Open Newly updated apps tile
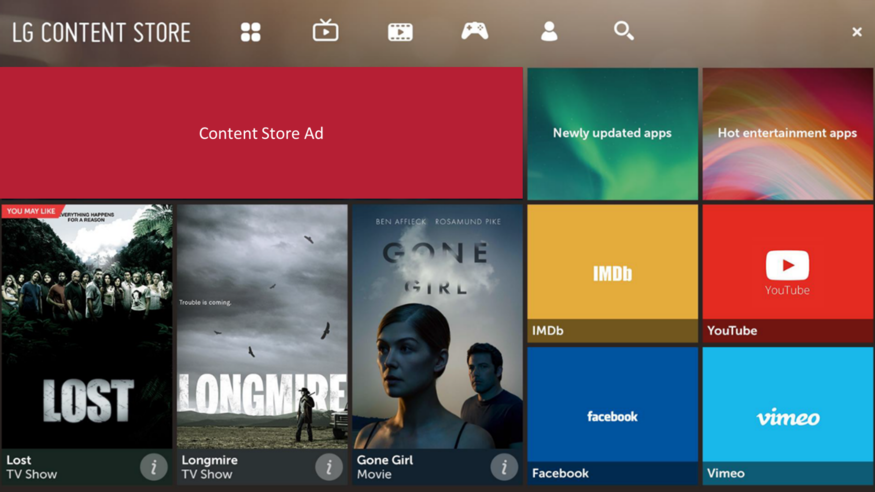The image size is (875, 492). [x=612, y=133]
